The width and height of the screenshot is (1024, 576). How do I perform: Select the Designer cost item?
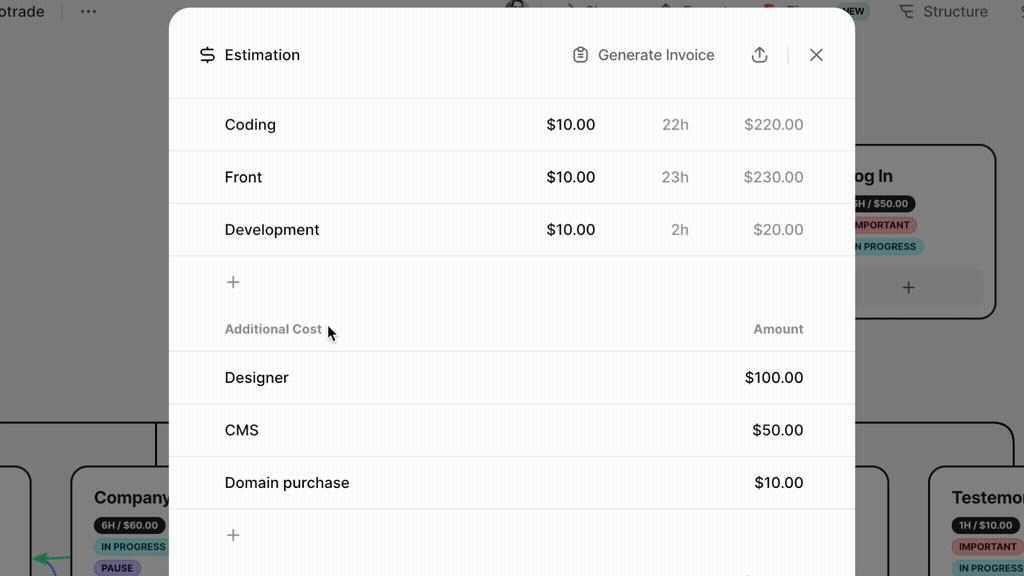point(257,377)
